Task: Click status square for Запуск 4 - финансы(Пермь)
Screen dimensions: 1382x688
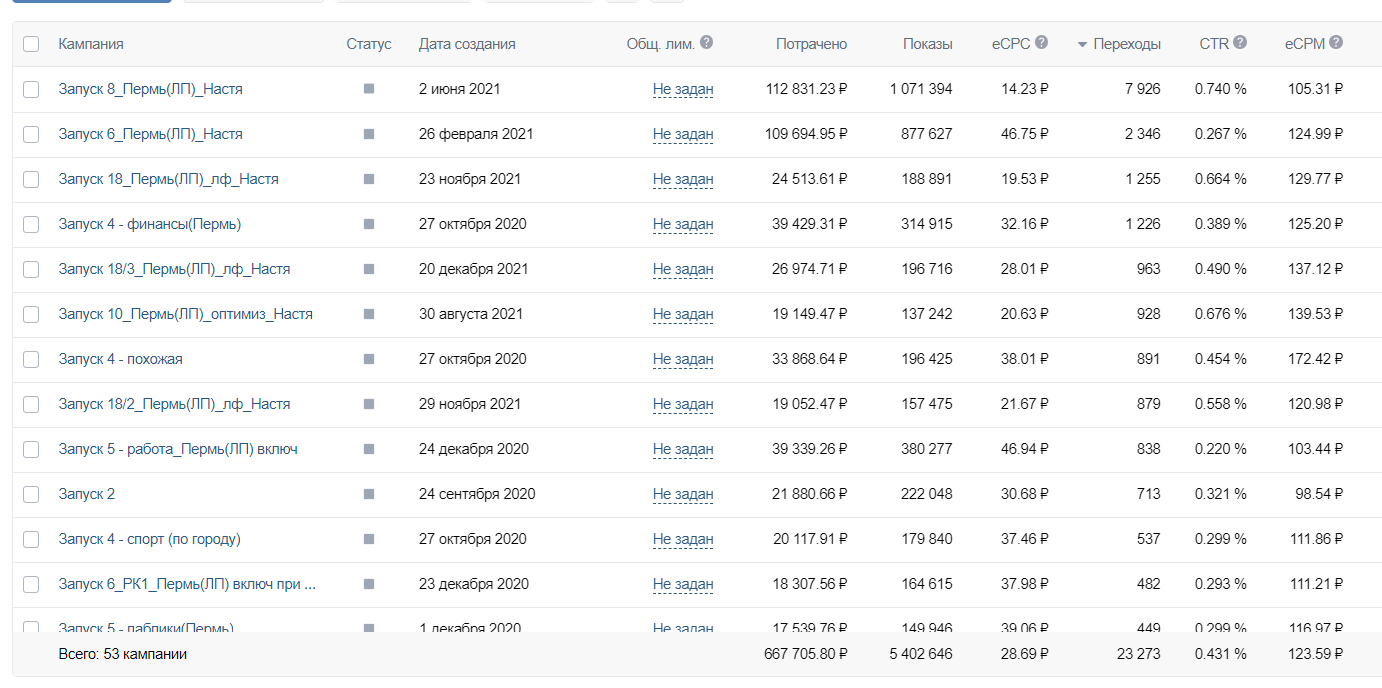Action: pyautogui.click(x=369, y=224)
